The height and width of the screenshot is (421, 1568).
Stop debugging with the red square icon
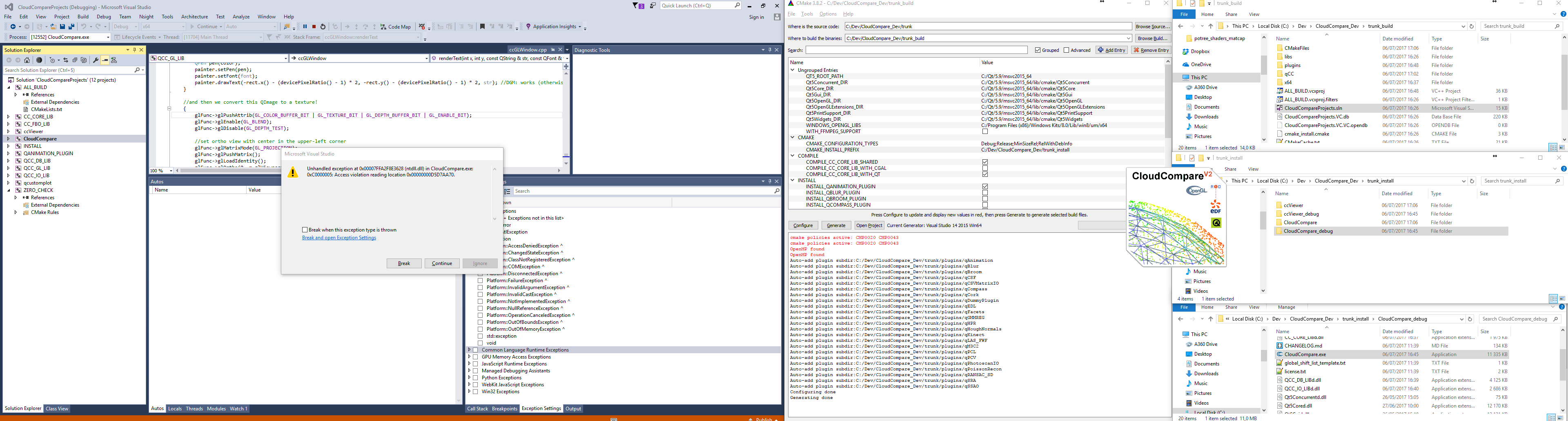pos(314,27)
